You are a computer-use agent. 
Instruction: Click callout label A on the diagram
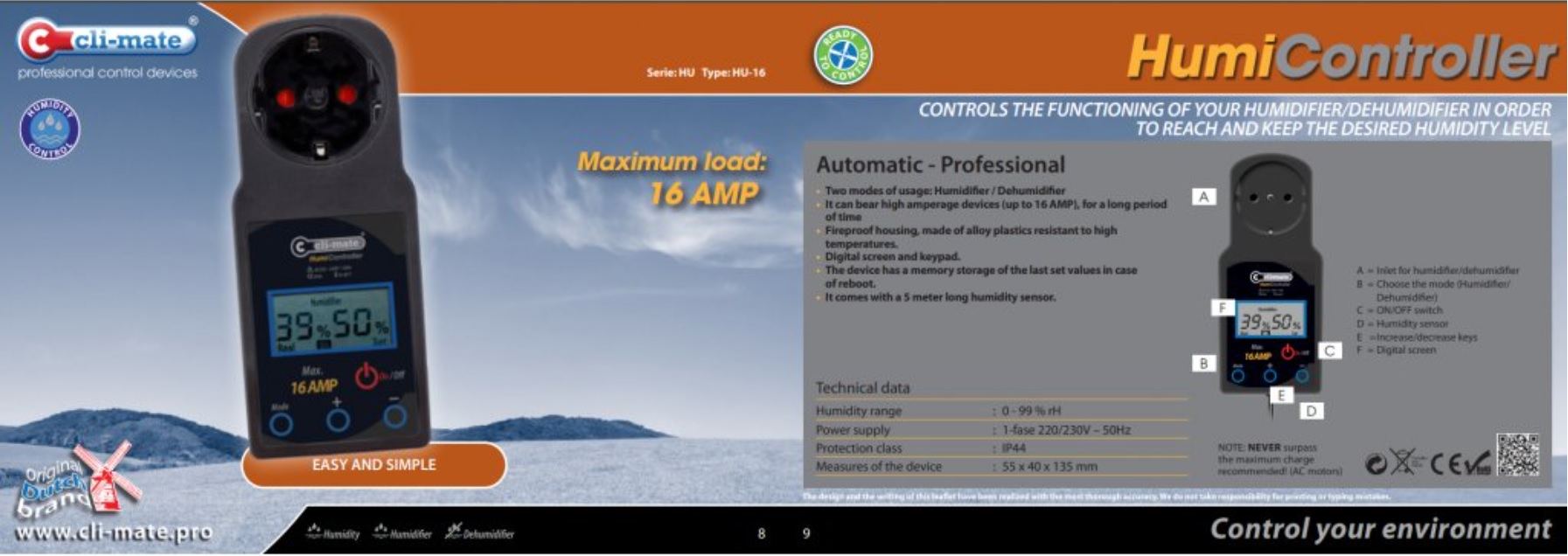click(x=1204, y=197)
